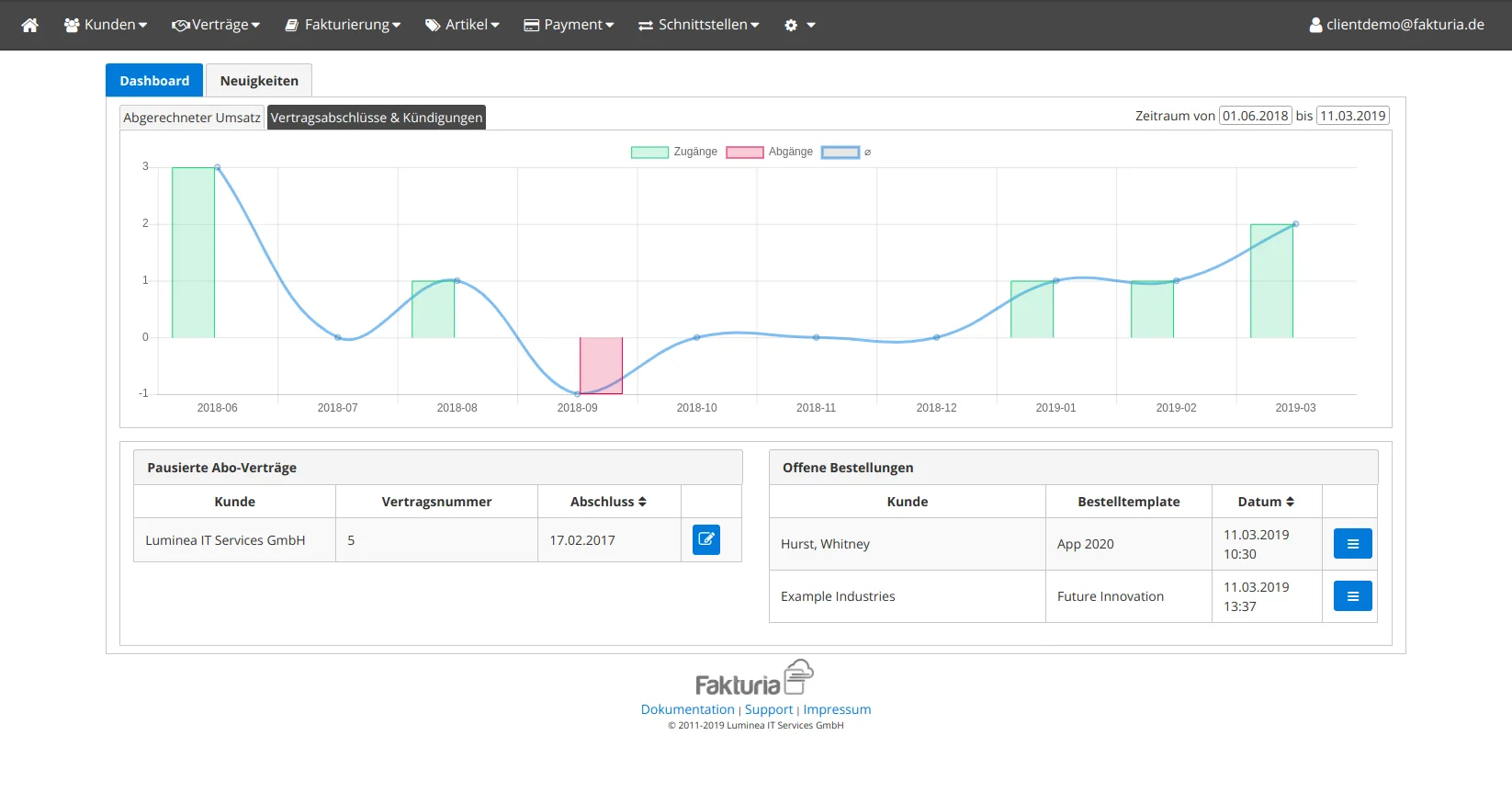Click the App 2020 template cell
The height and width of the screenshot is (792, 1512).
[x=1129, y=544]
